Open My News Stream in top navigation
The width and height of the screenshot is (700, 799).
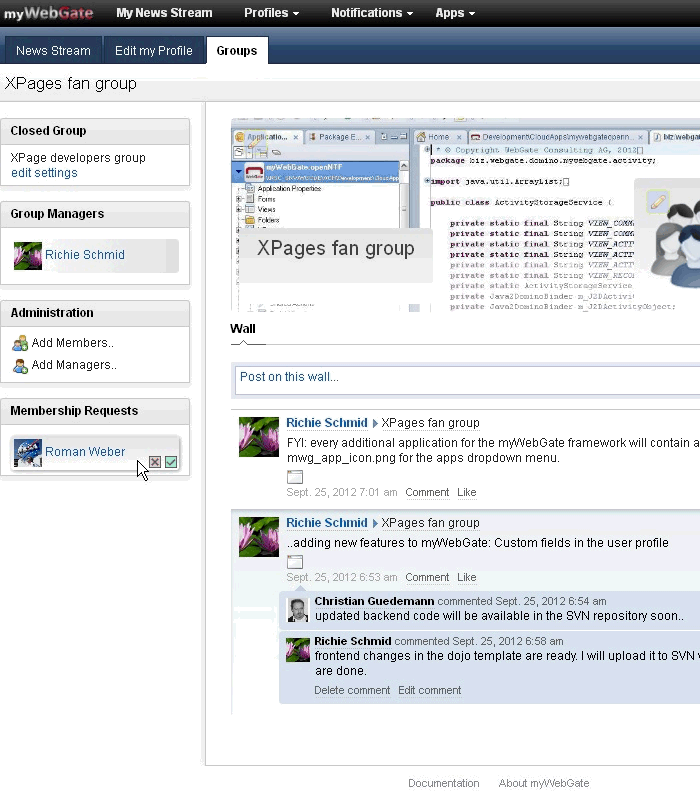point(164,13)
